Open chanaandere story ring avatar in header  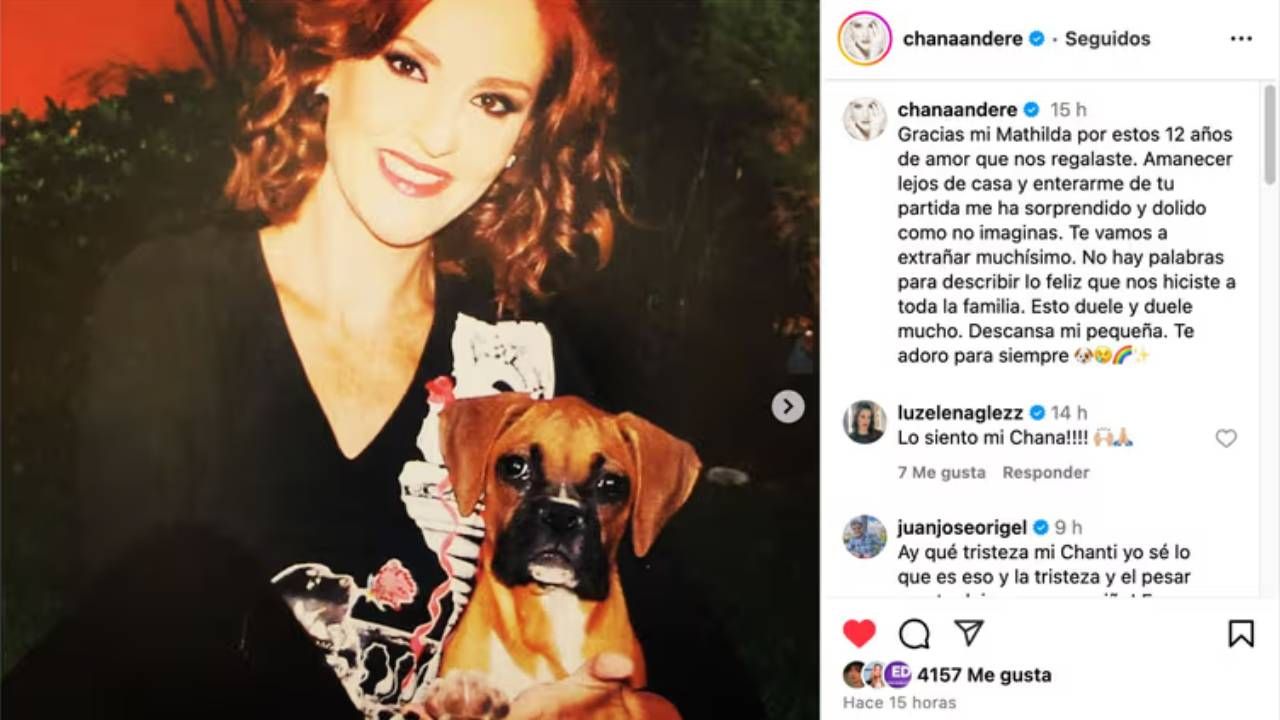(x=864, y=38)
